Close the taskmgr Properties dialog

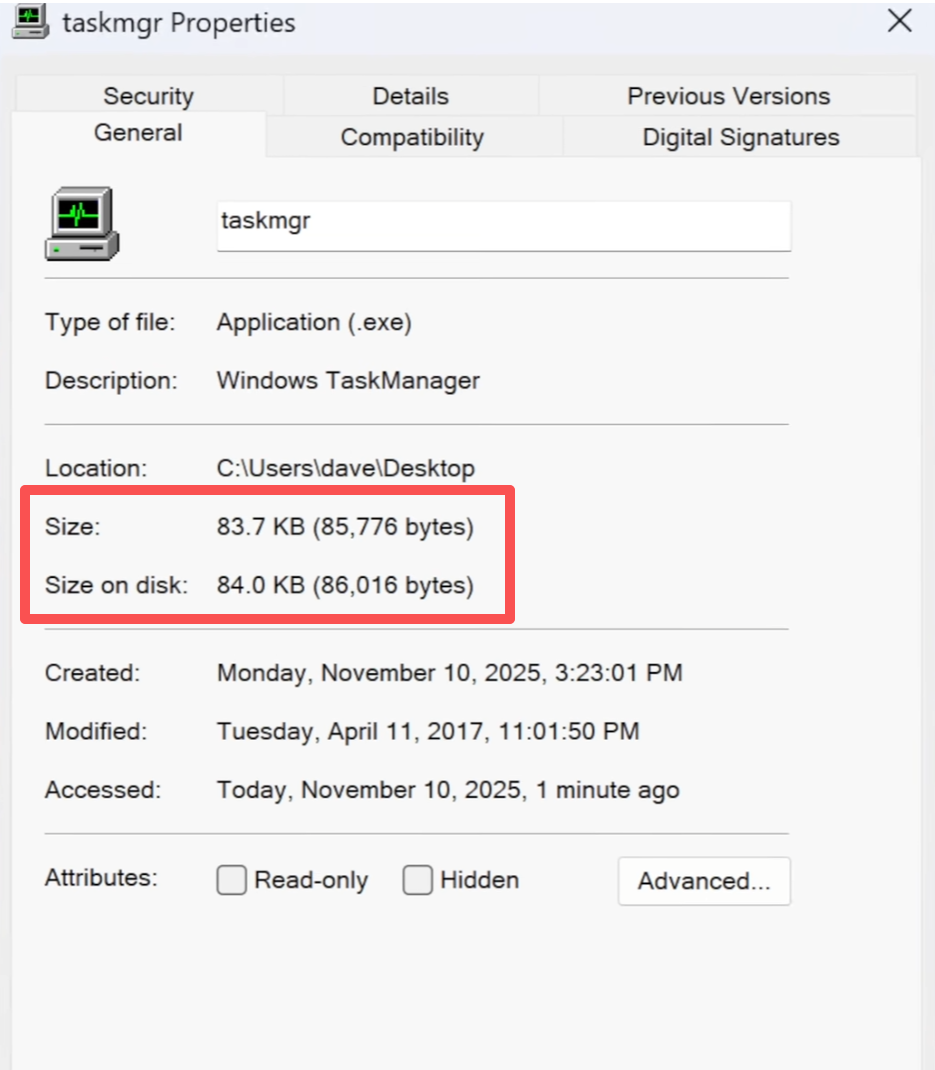coord(900,21)
